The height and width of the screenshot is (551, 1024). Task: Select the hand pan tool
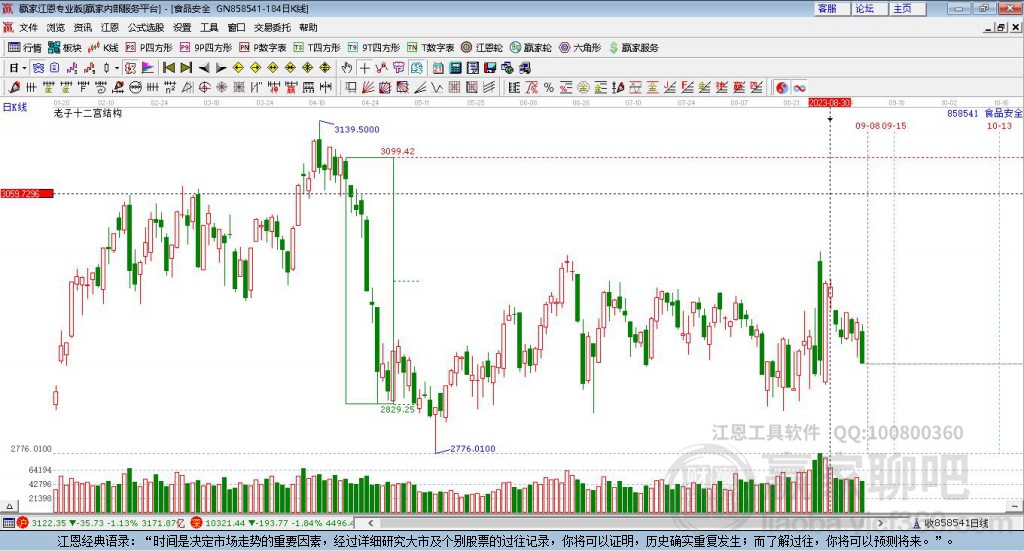click(x=347, y=68)
